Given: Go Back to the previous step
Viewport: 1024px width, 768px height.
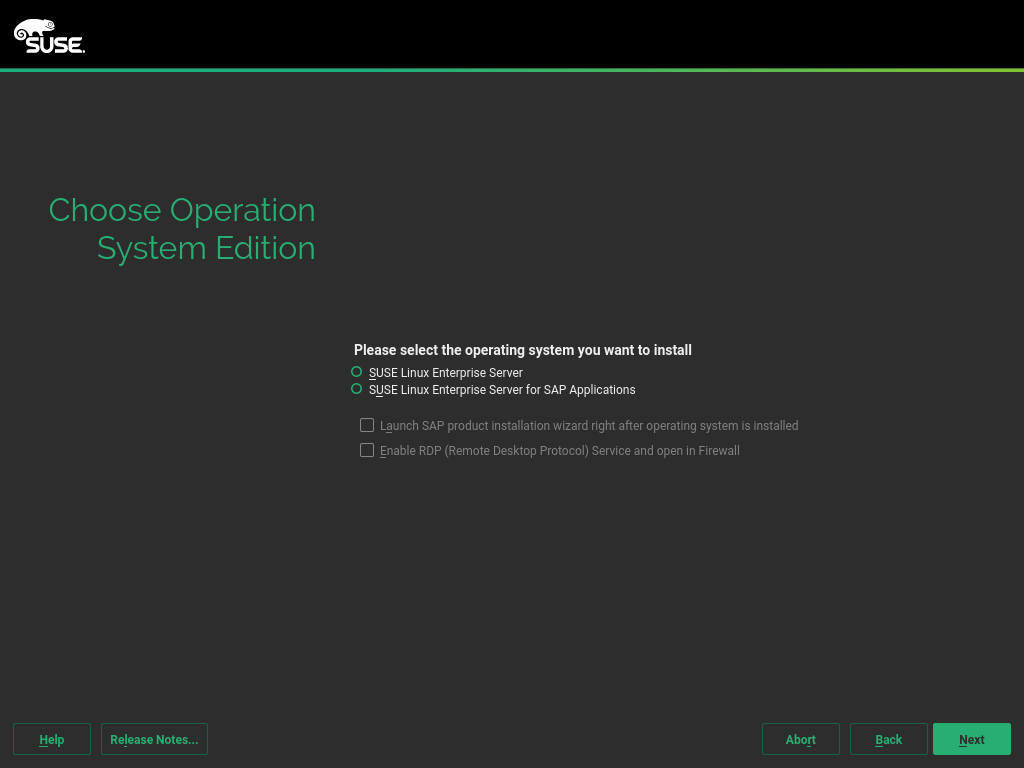Looking at the screenshot, I should coord(888,739).
